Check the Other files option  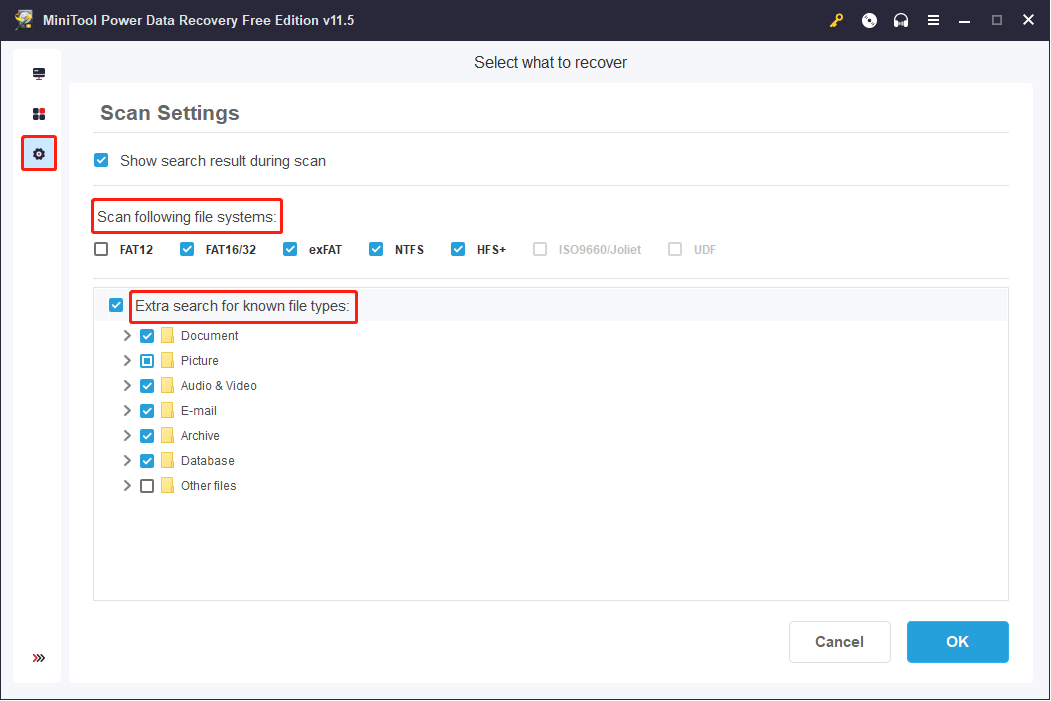pyautogui.click(x=147, y=485)
